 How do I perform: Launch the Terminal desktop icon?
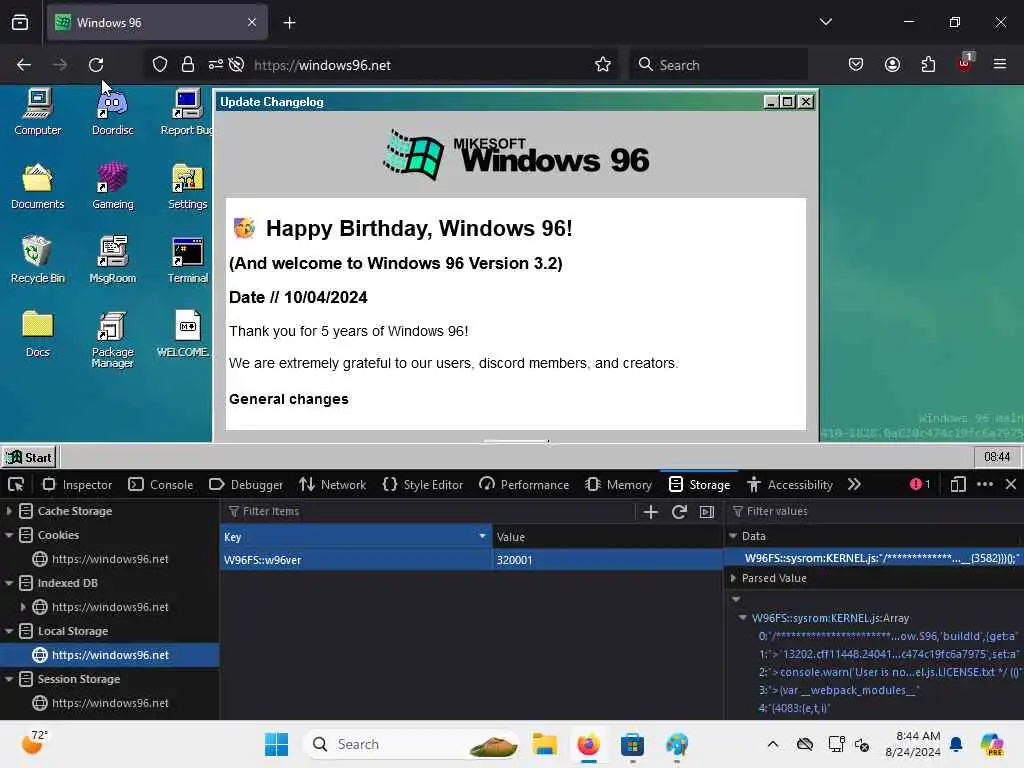coord(187,260)
